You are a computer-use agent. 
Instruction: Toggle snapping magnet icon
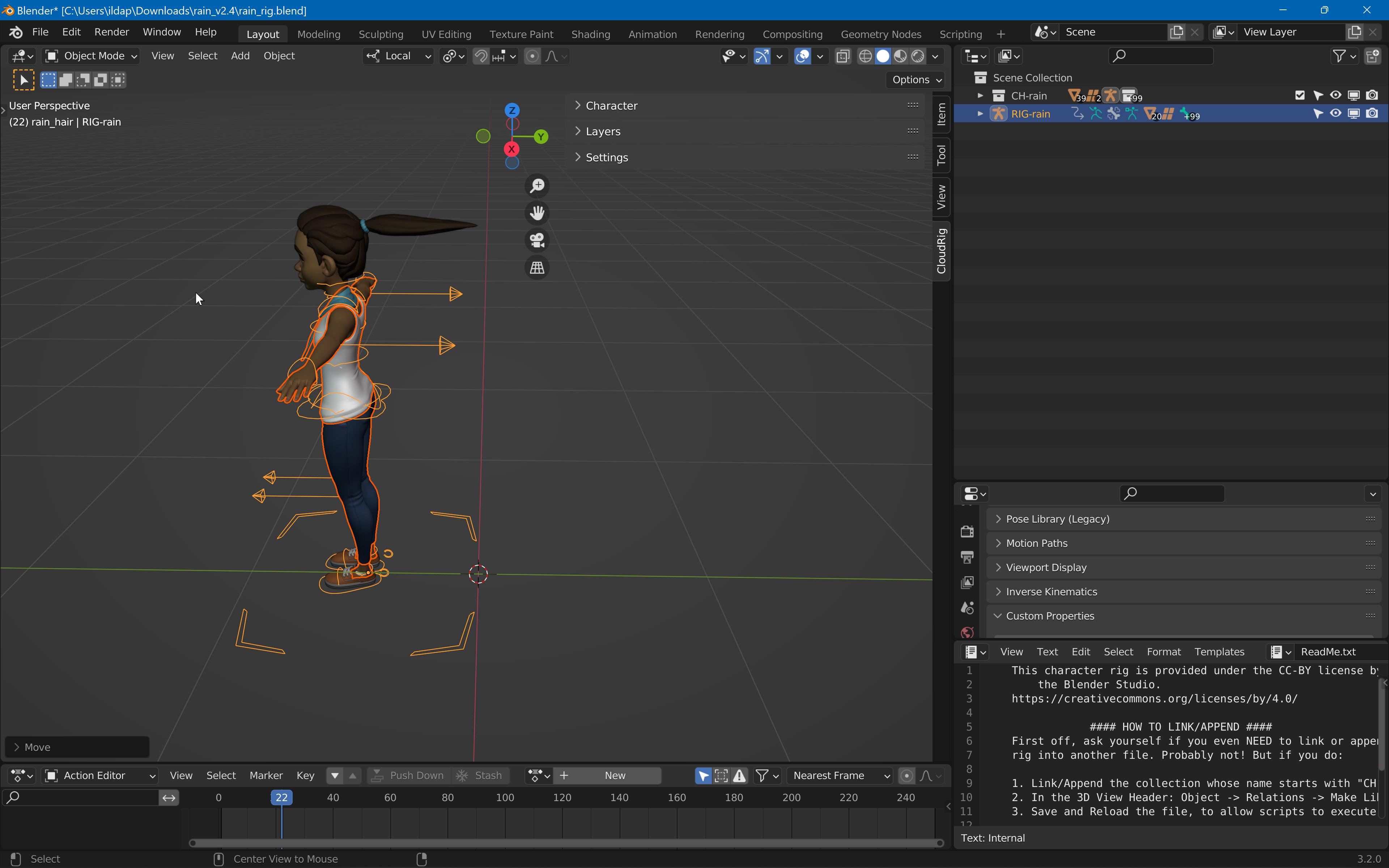pyautogui.click(x=481, y=56)
